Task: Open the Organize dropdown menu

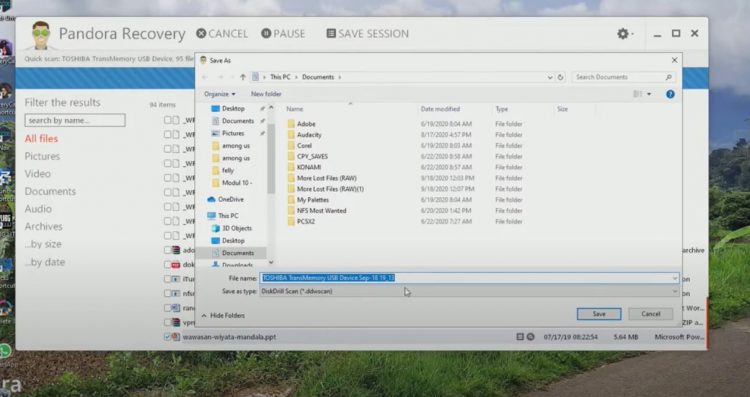Action: click(x=220, y=94)
